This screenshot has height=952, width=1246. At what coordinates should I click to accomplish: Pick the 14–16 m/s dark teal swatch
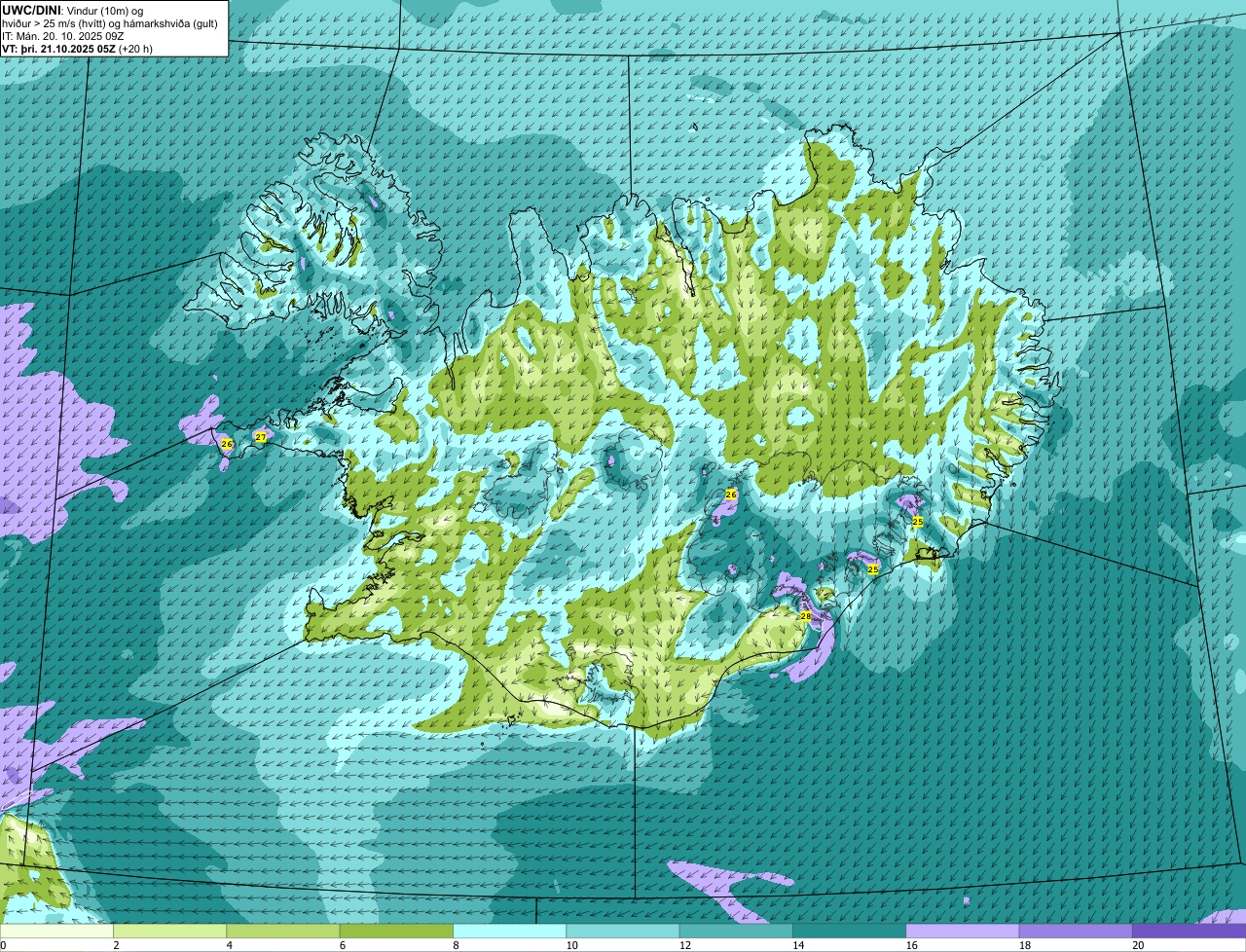[849, 931]
